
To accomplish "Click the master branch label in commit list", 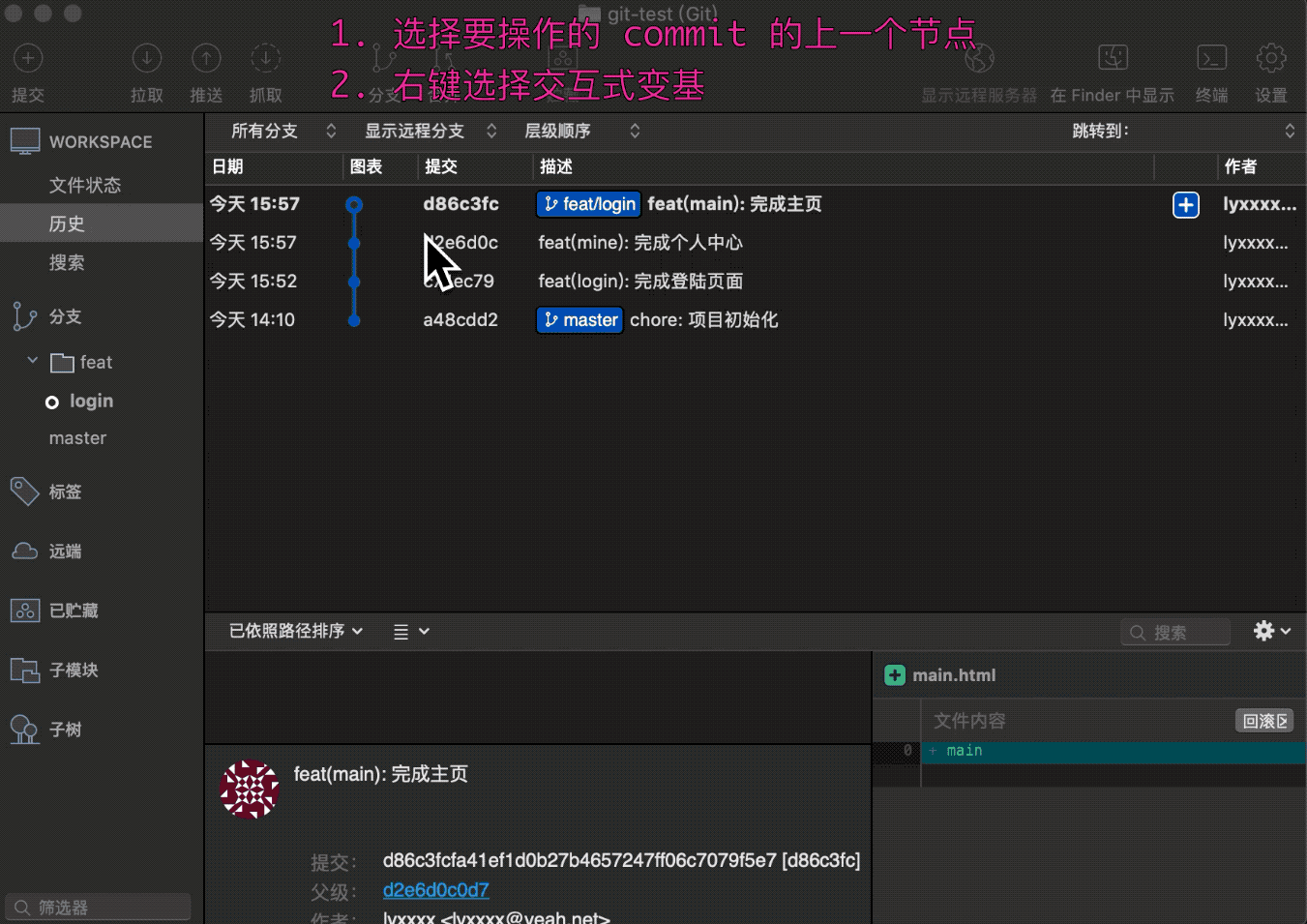I will click(x=580, y=320).
